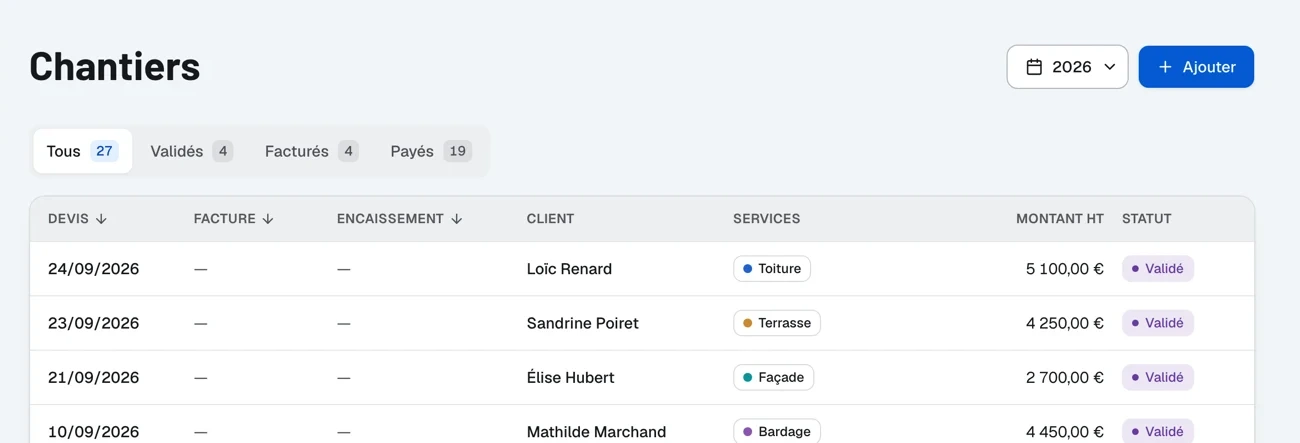Click the date 10/09/2026
This screenshot has height=443, width=1300.
click(94, 432)
